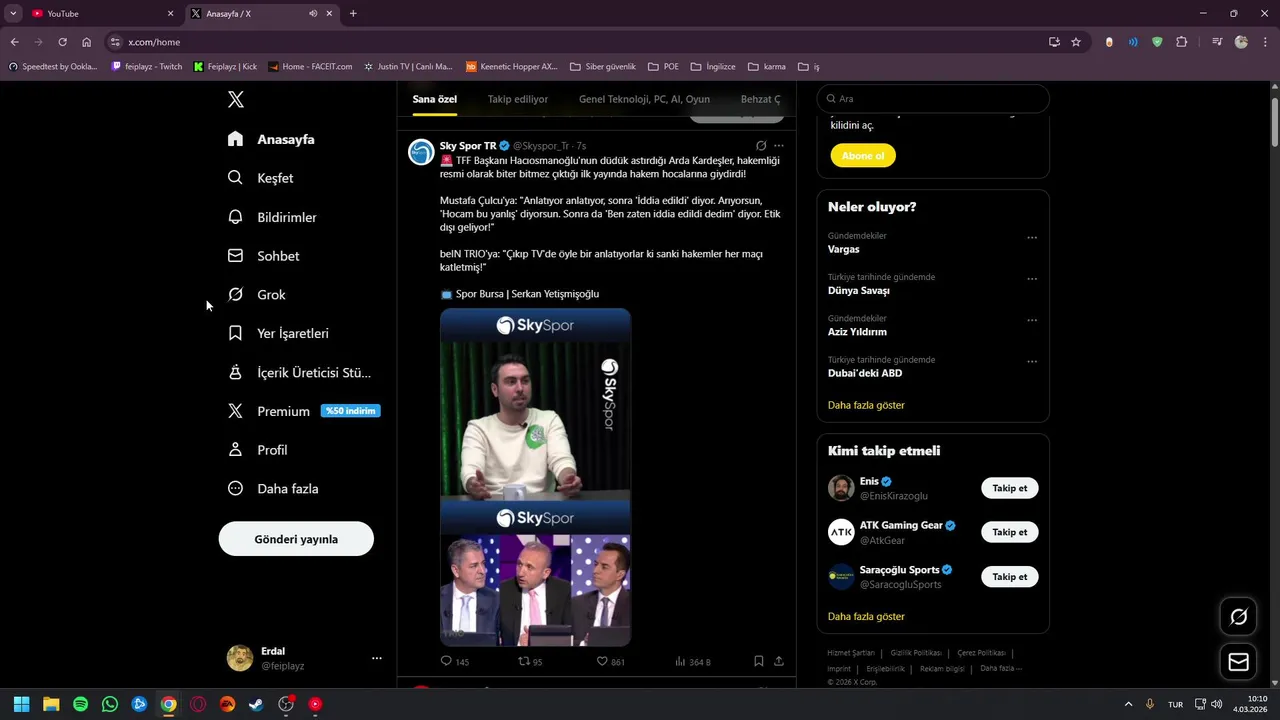Click reply icon on Sky Spor post
The height and width of the screenshot is (720, 1280).
click(446, 661)
